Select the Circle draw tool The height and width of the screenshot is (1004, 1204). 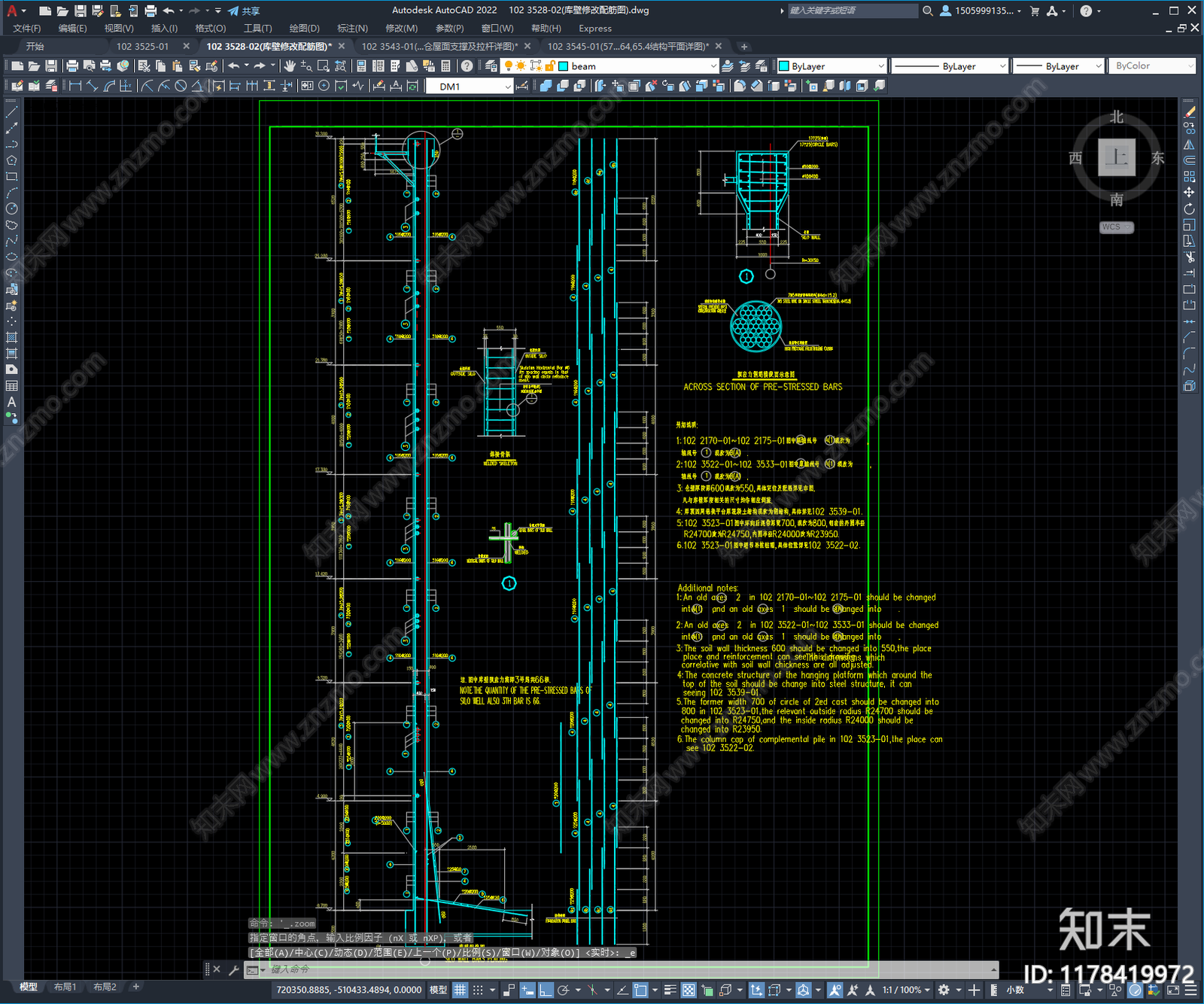11,208
